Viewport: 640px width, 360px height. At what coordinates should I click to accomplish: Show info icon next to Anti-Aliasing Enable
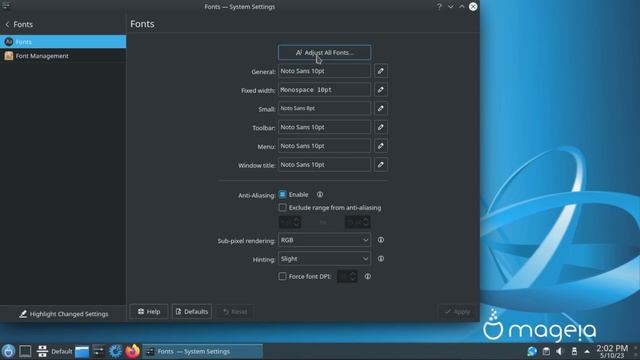(320, 195)
